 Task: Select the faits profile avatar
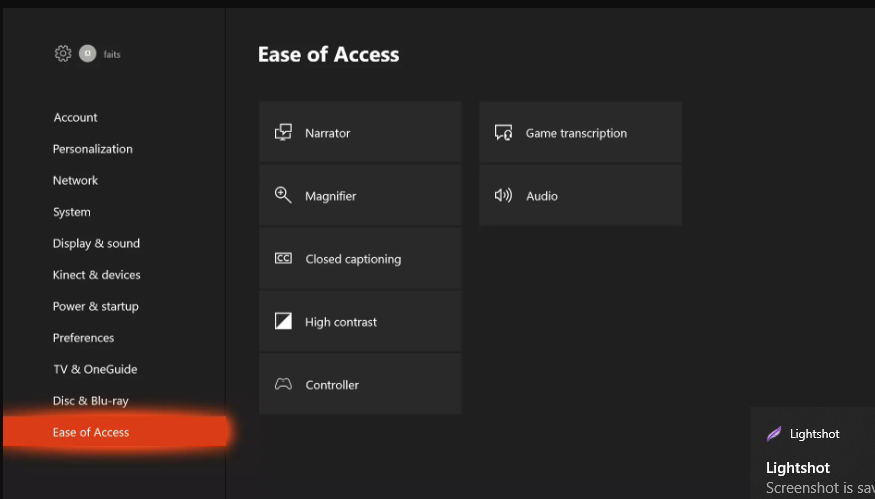click(x=88, y=54)
